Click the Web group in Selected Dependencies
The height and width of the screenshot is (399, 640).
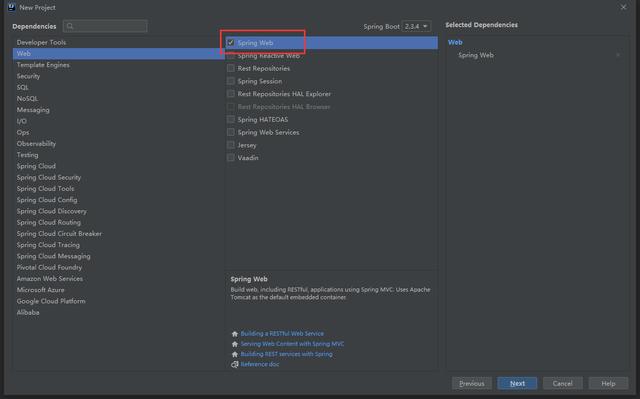point(455,42)
